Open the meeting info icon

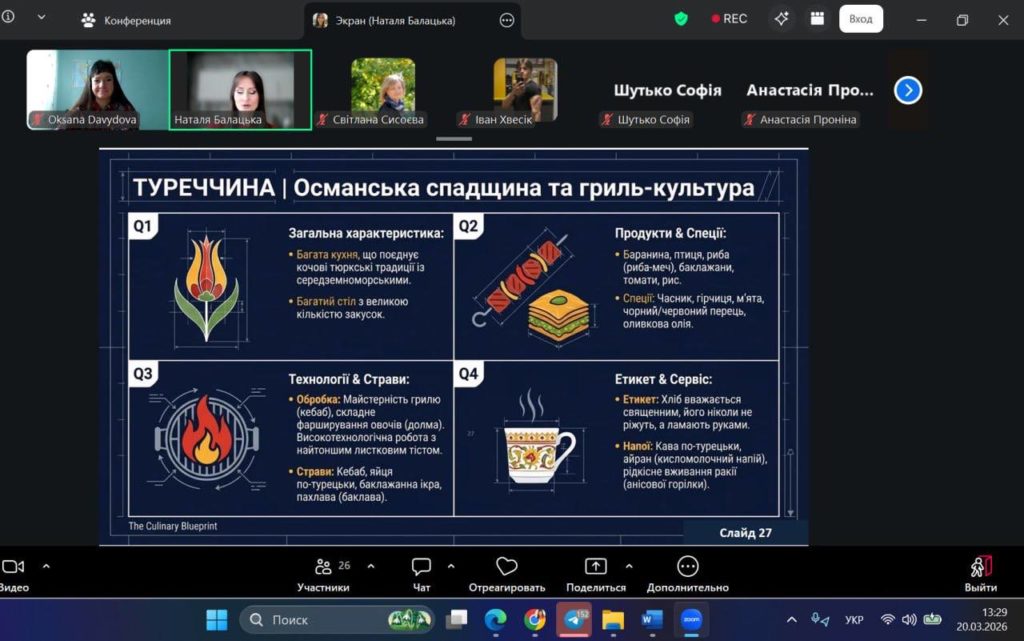point(8,17)
